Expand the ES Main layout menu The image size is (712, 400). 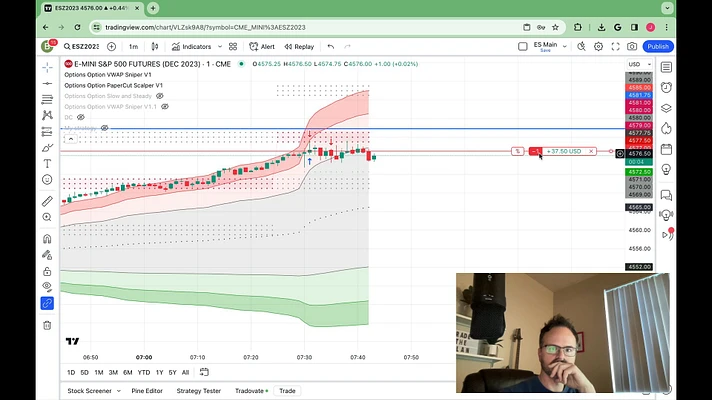(x=564, y=46)
